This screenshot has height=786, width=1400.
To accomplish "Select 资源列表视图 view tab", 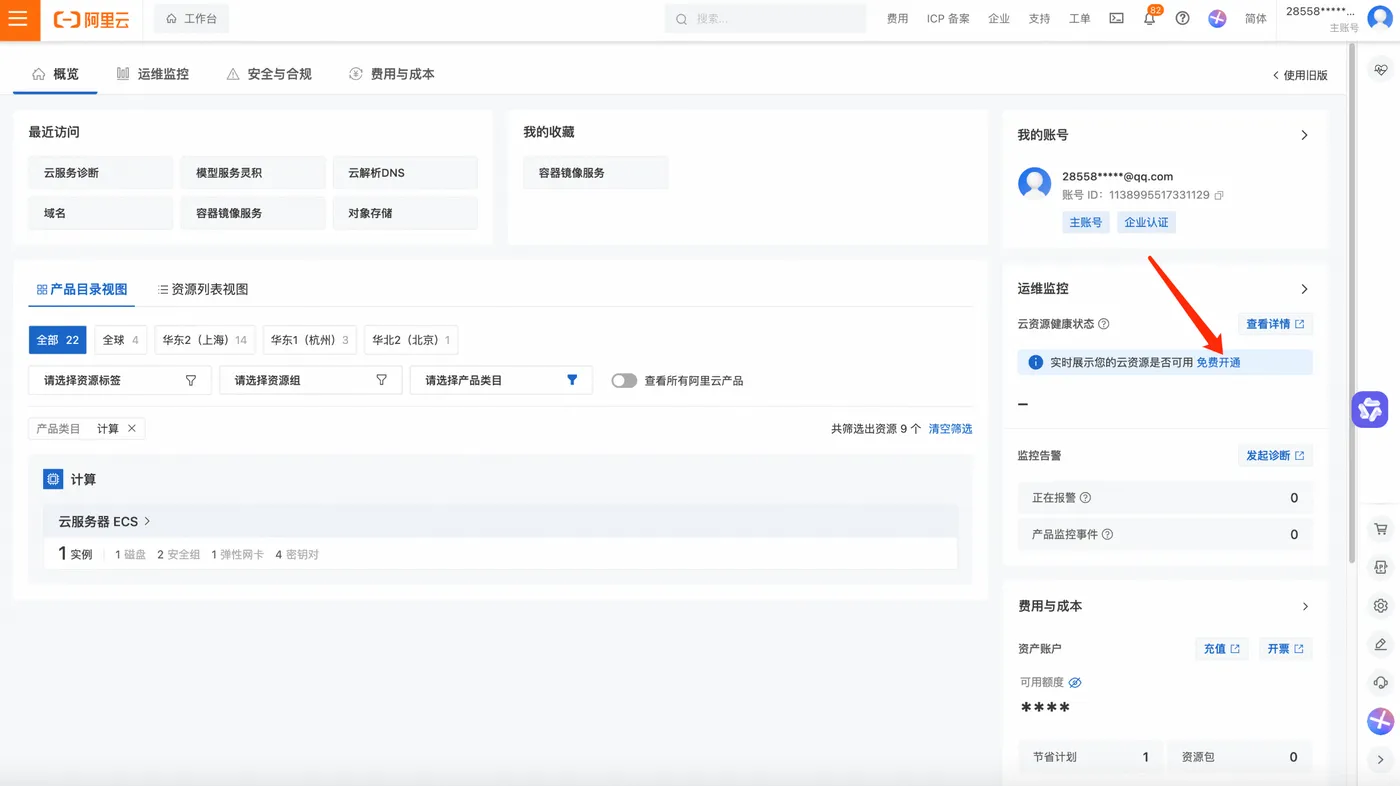I will click(x=203, y=289).
